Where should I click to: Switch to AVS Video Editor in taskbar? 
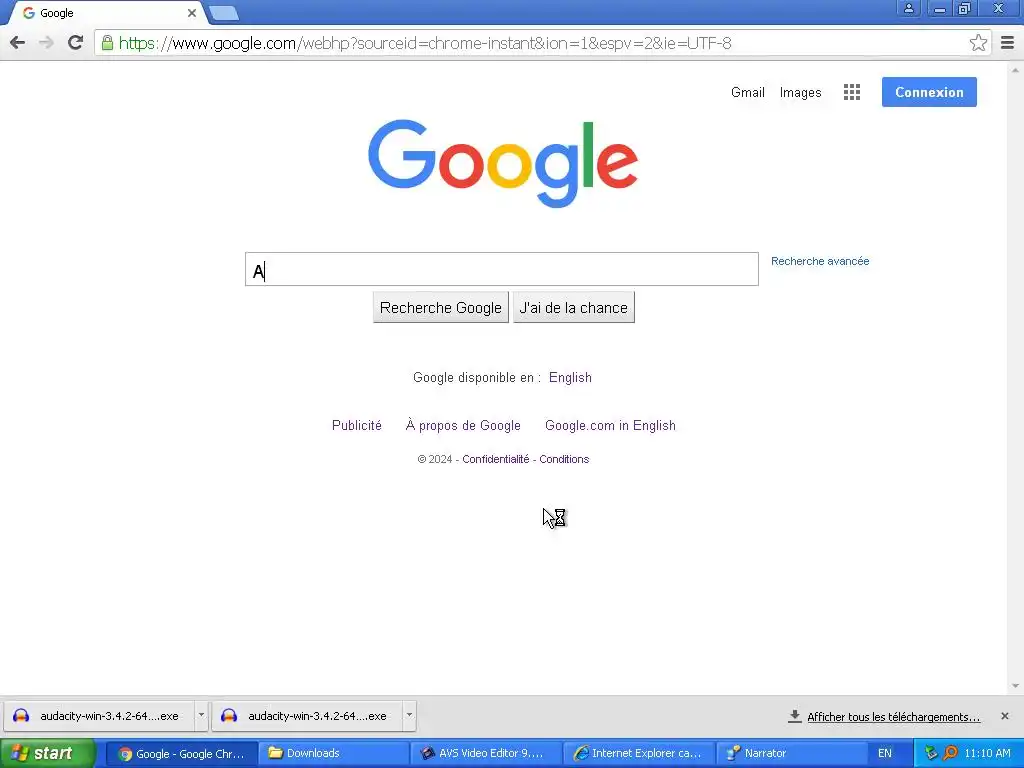(x=487, y=754)
